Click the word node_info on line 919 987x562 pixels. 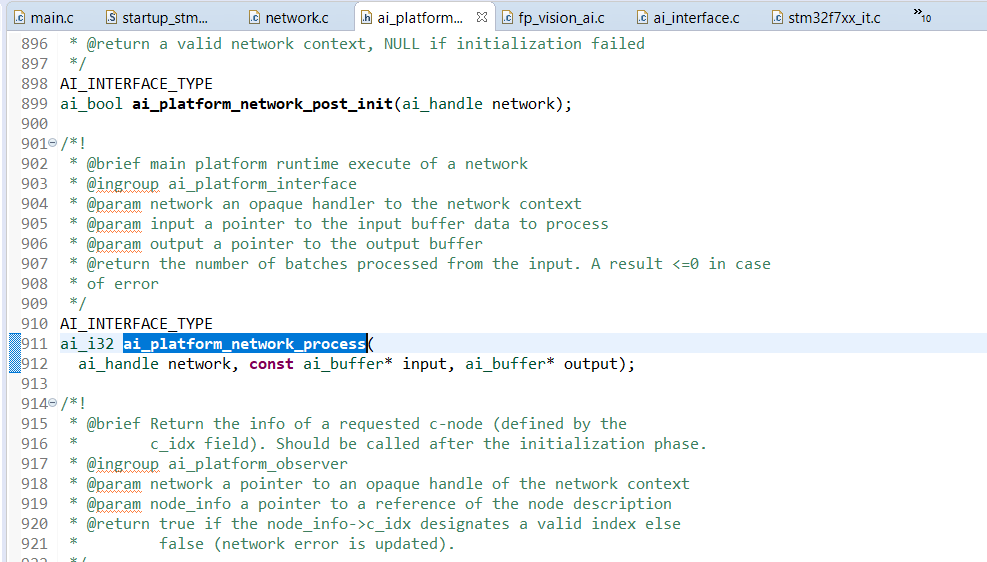click(x=191, y=504)
